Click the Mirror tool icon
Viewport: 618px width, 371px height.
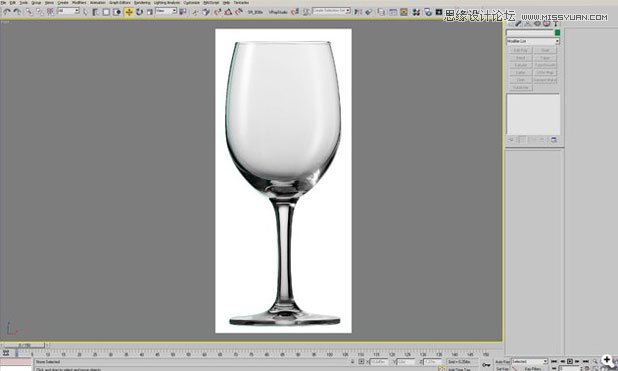tap(358, 12)
